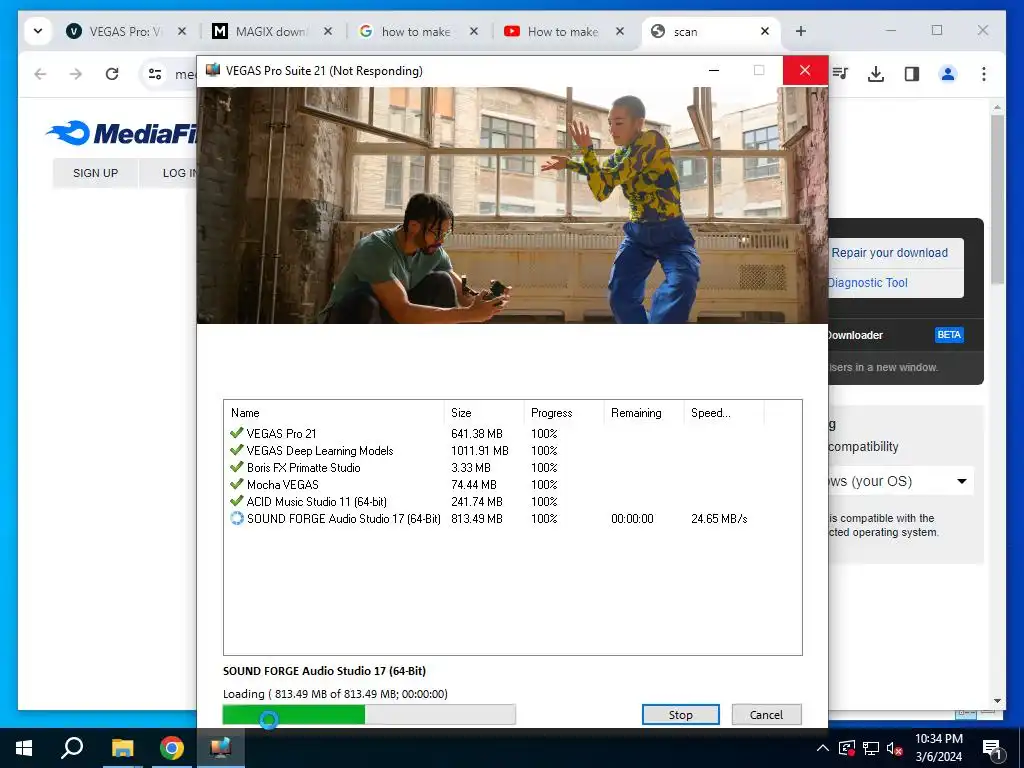Open Windows taskbar search
Viewport: 1024px width, 768px height.
tap(72, 748)
